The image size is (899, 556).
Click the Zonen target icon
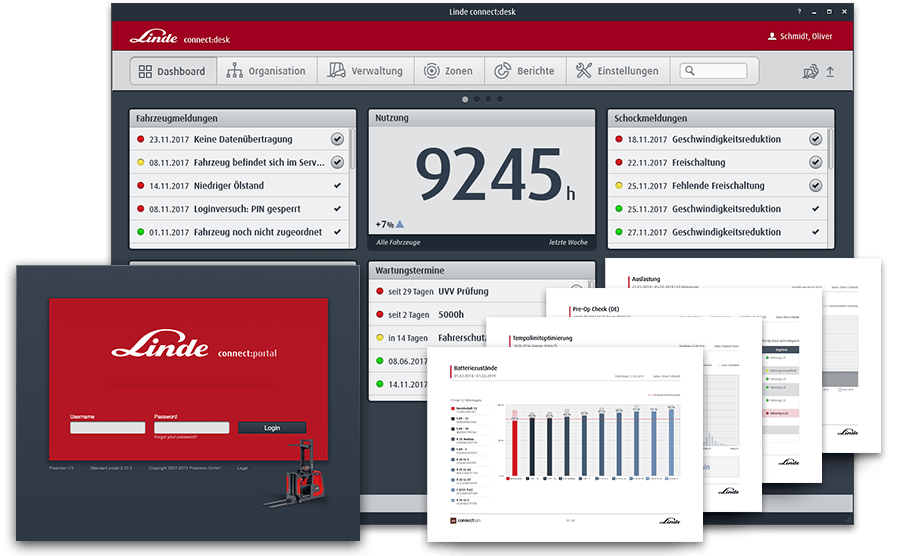point(431,71)
